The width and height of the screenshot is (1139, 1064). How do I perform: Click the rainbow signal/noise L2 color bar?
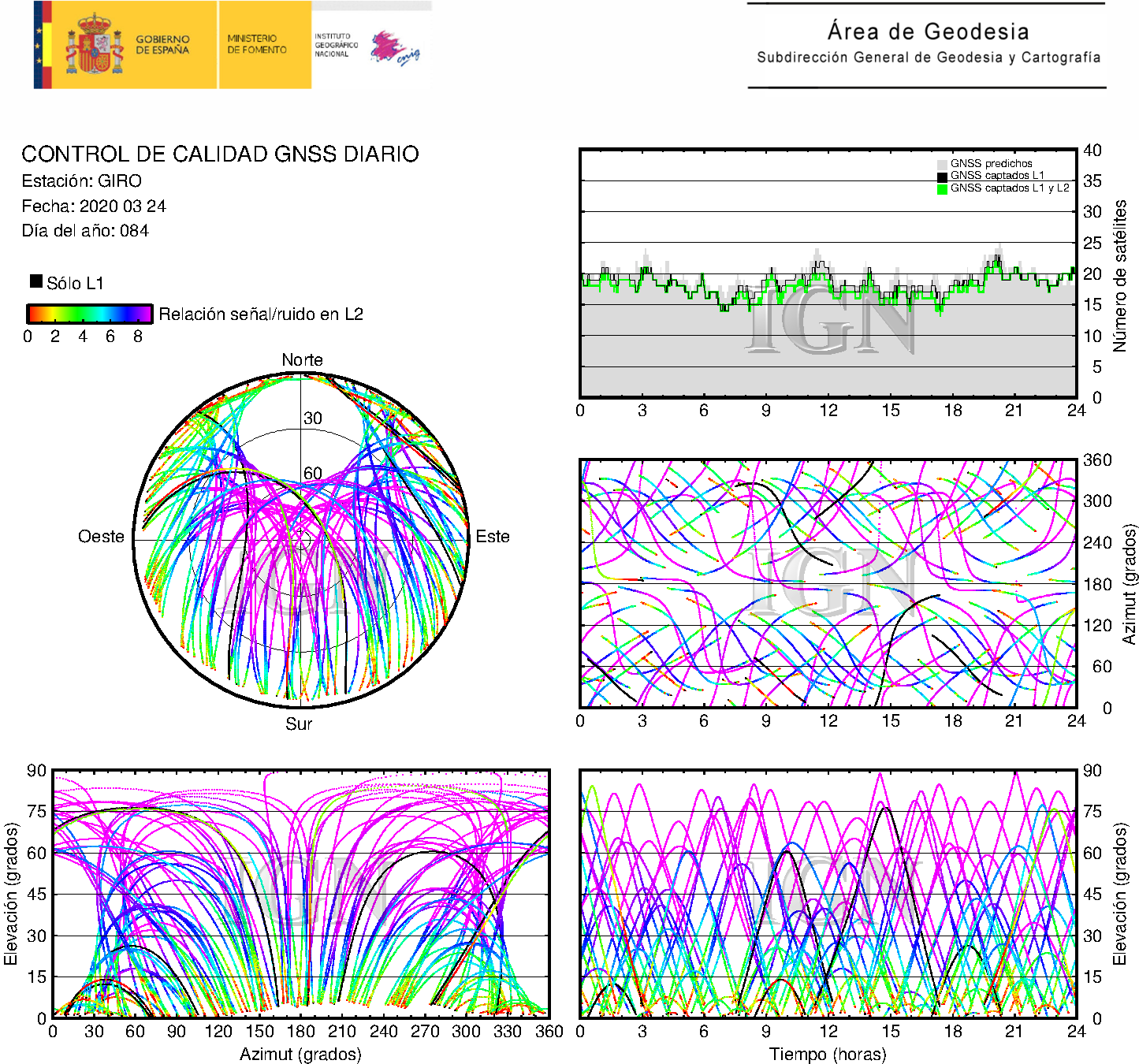[89, 314]
